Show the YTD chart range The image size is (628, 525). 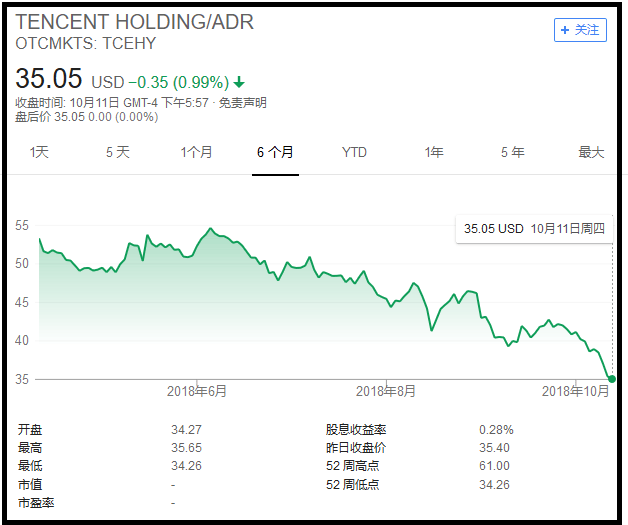[x=354, y=152]
